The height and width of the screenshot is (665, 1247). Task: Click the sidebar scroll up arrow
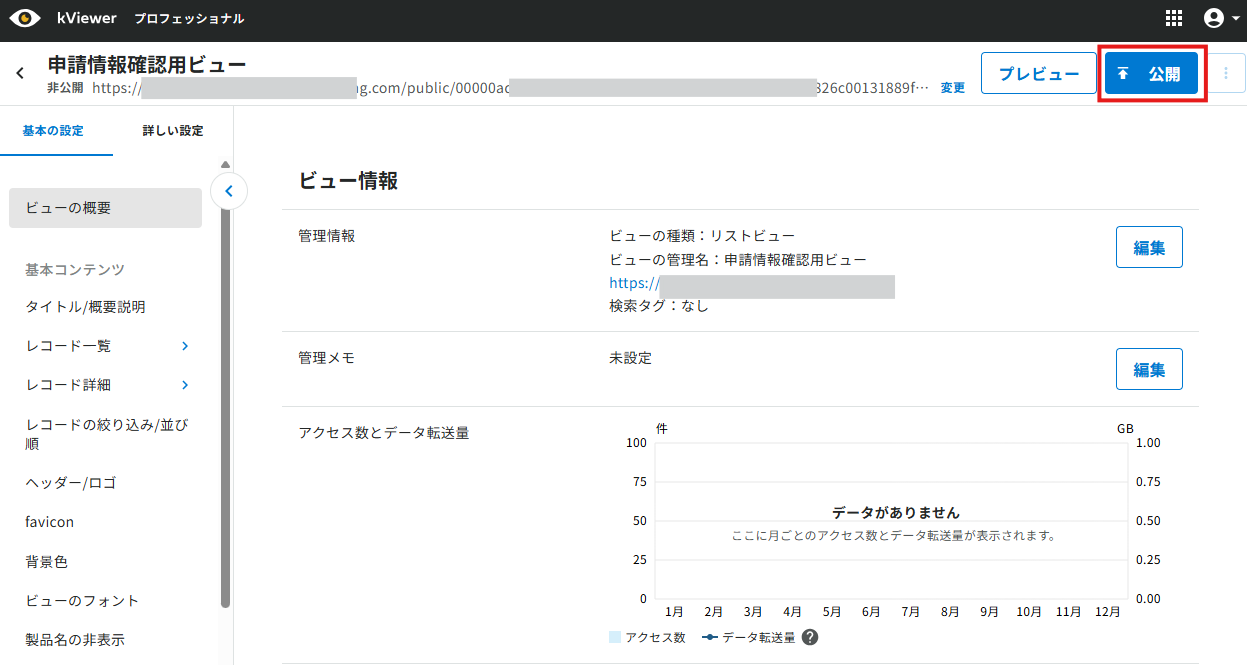tap(225, 164)
